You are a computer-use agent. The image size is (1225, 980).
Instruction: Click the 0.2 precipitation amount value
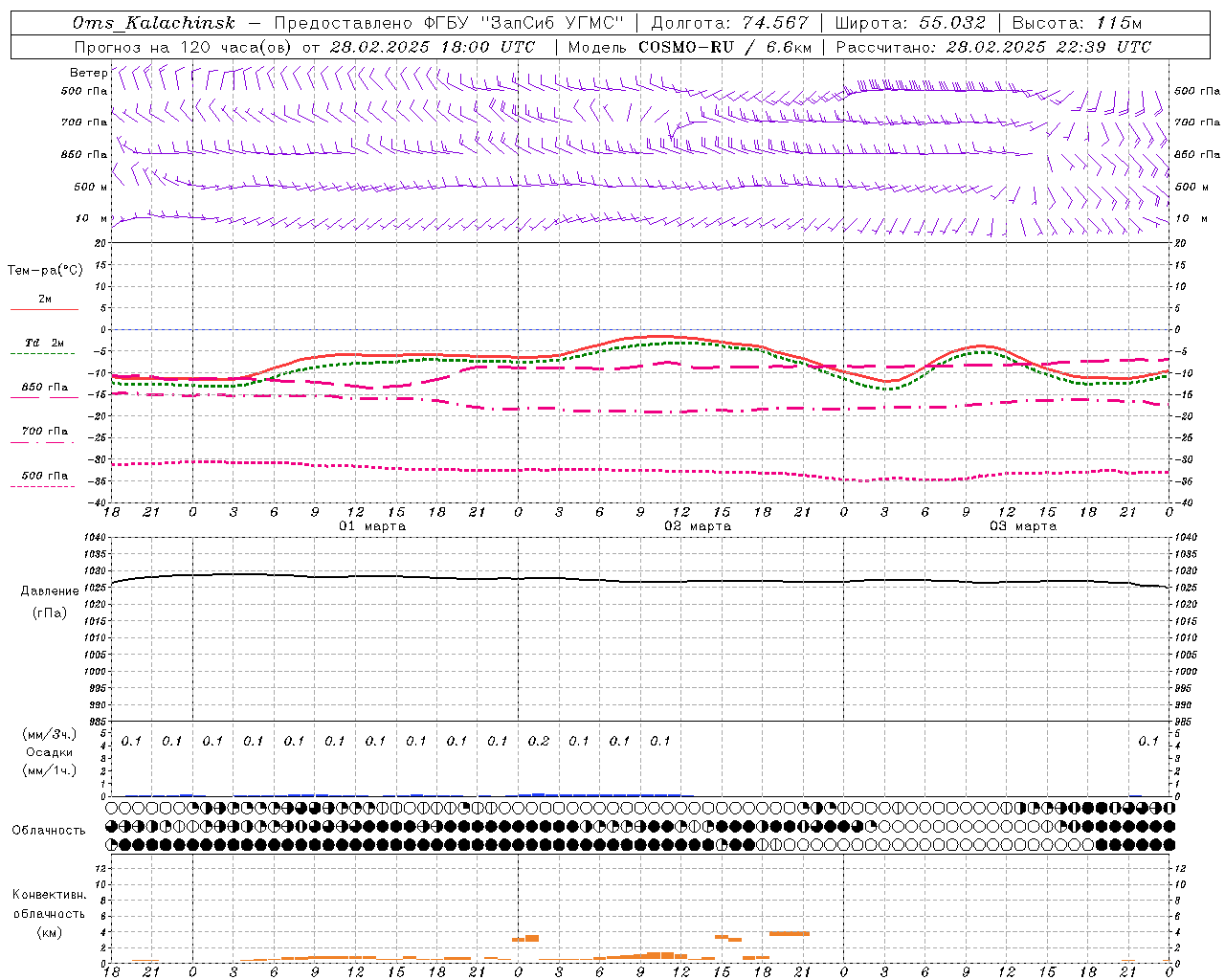click(539, 741)
